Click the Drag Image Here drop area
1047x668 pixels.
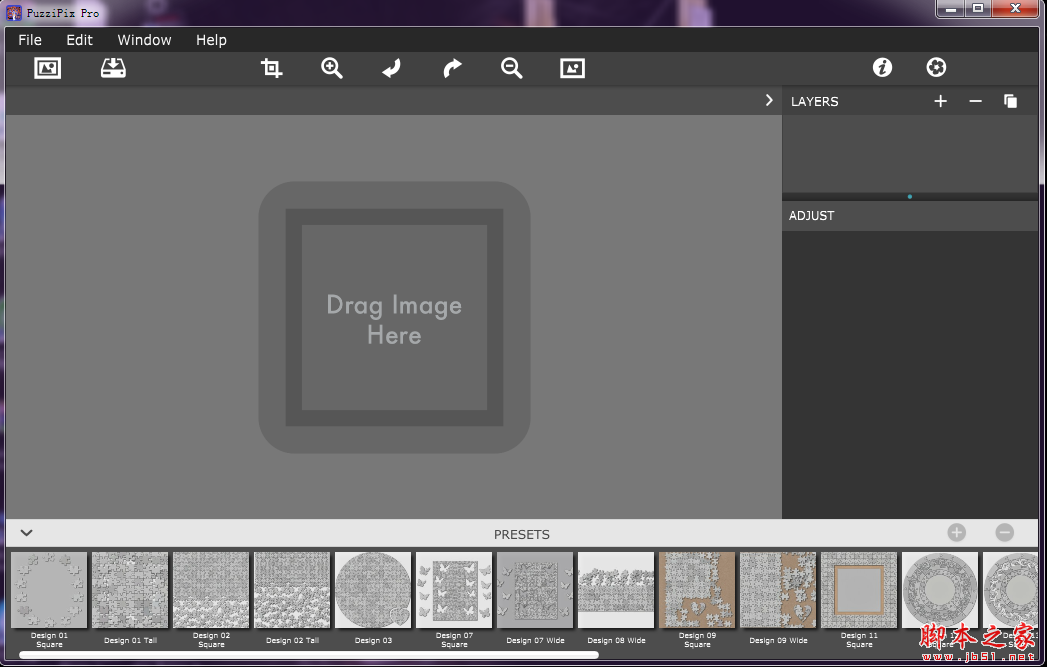[394, 318]
